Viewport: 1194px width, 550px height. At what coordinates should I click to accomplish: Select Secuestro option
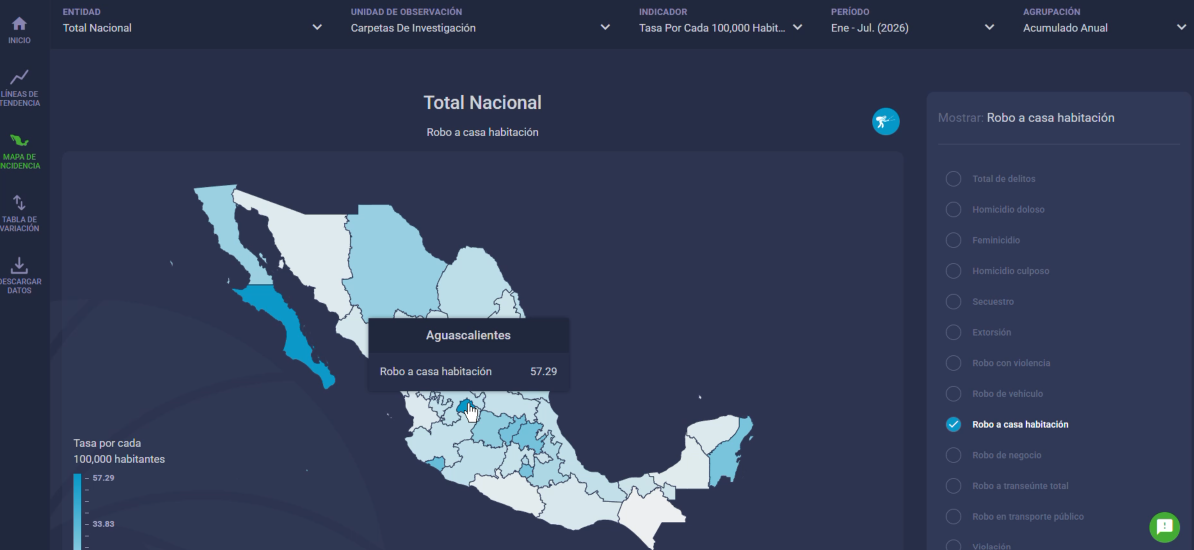(x=979, y=302)
